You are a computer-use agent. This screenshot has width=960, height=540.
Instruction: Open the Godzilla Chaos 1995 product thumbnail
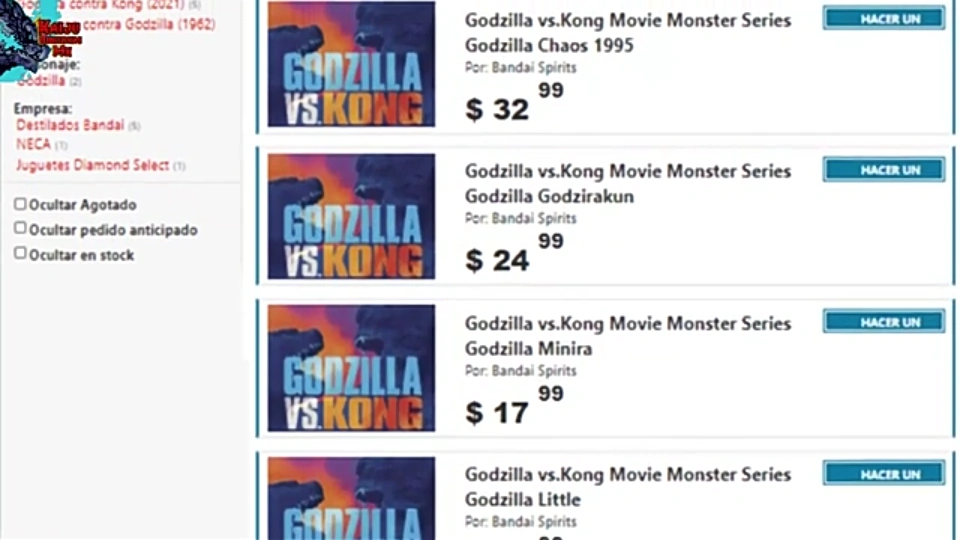351,64
